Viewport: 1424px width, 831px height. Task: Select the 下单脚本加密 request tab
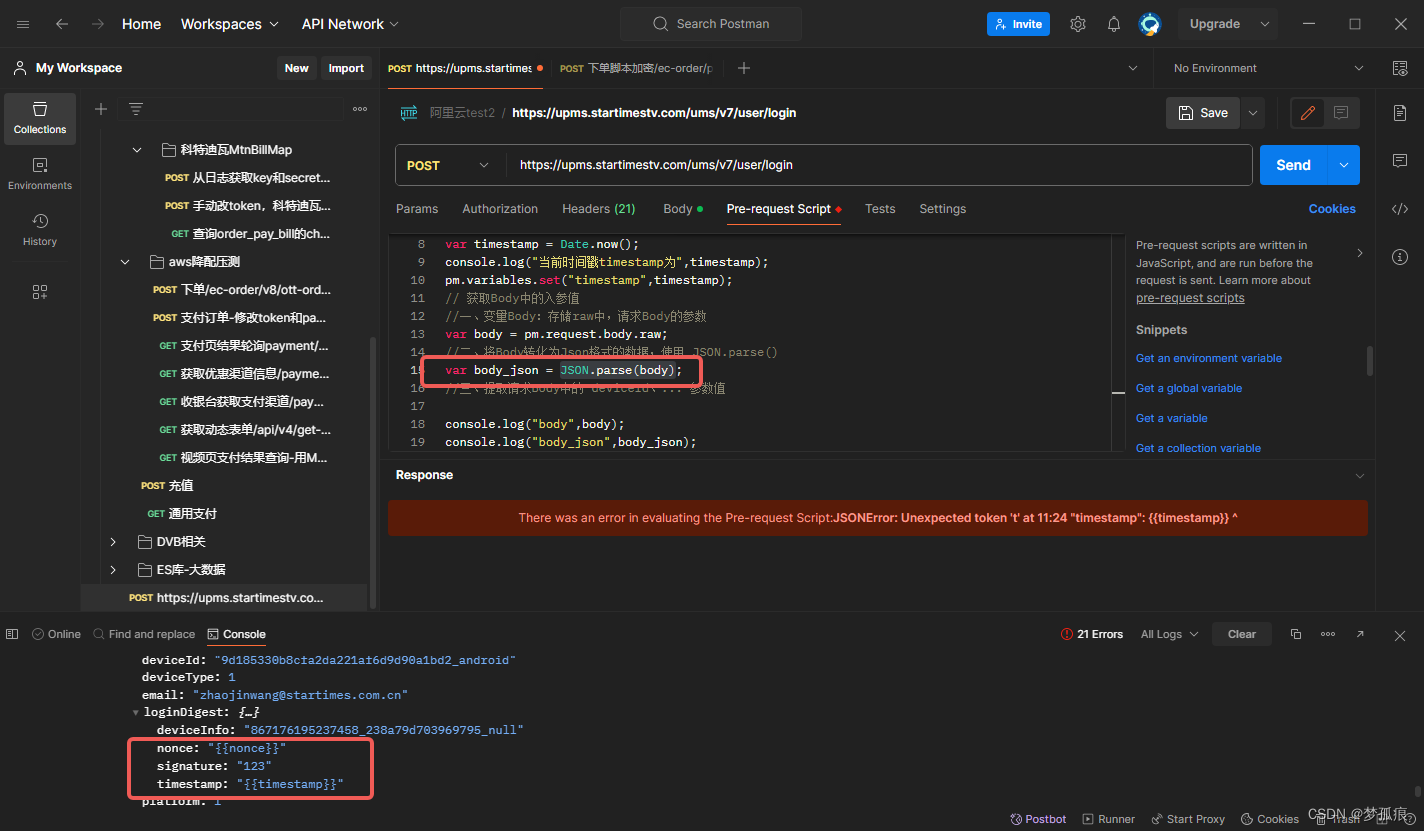click(636, 68)
